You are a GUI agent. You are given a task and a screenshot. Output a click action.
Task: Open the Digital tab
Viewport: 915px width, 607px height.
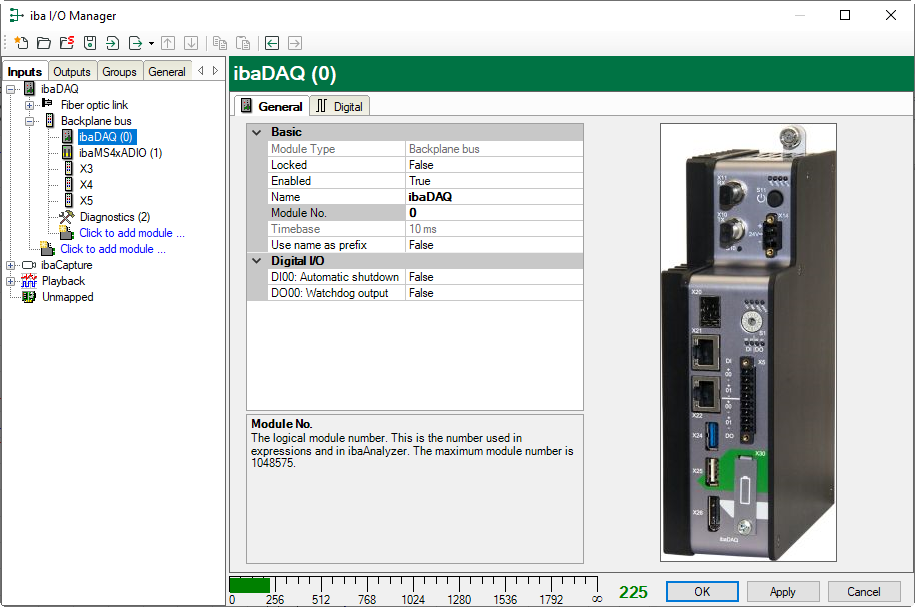(340, 106)
